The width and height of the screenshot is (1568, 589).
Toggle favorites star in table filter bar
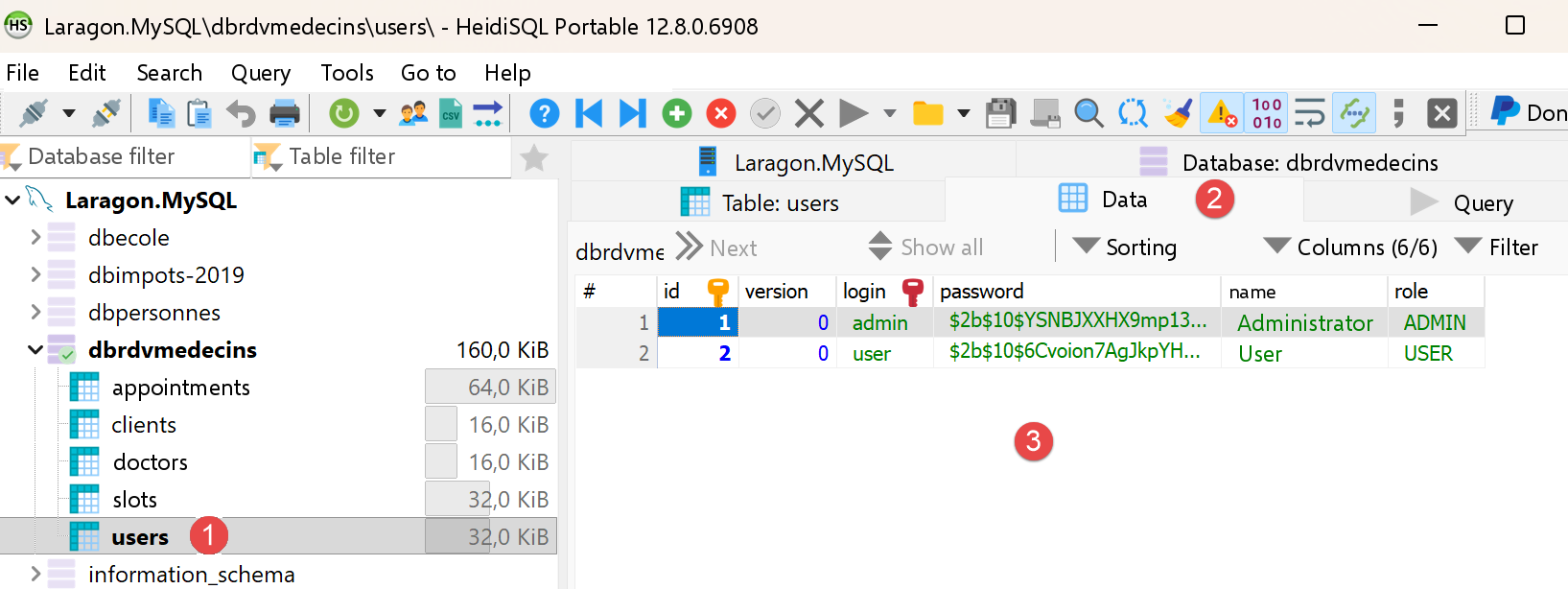[x=534, y=157]
